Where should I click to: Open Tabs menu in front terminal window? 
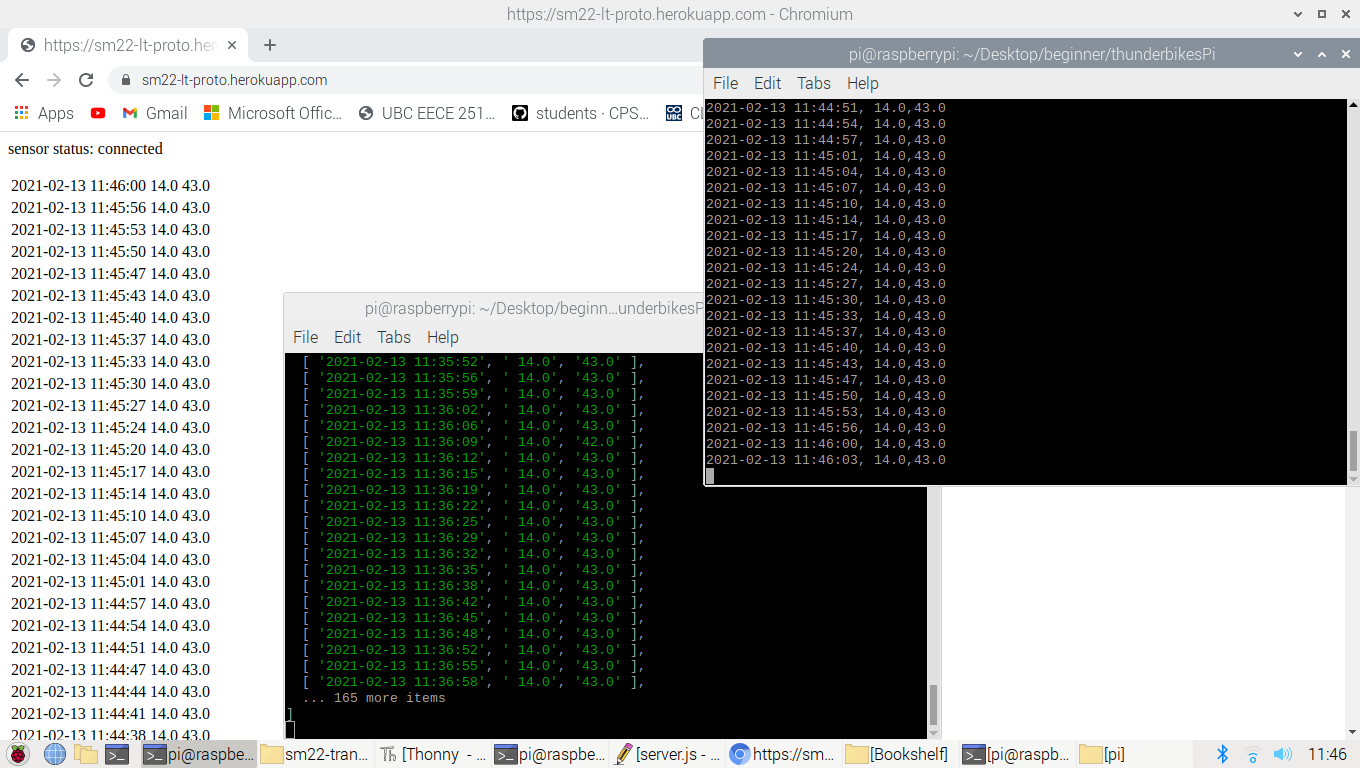(x=813, y=83)
